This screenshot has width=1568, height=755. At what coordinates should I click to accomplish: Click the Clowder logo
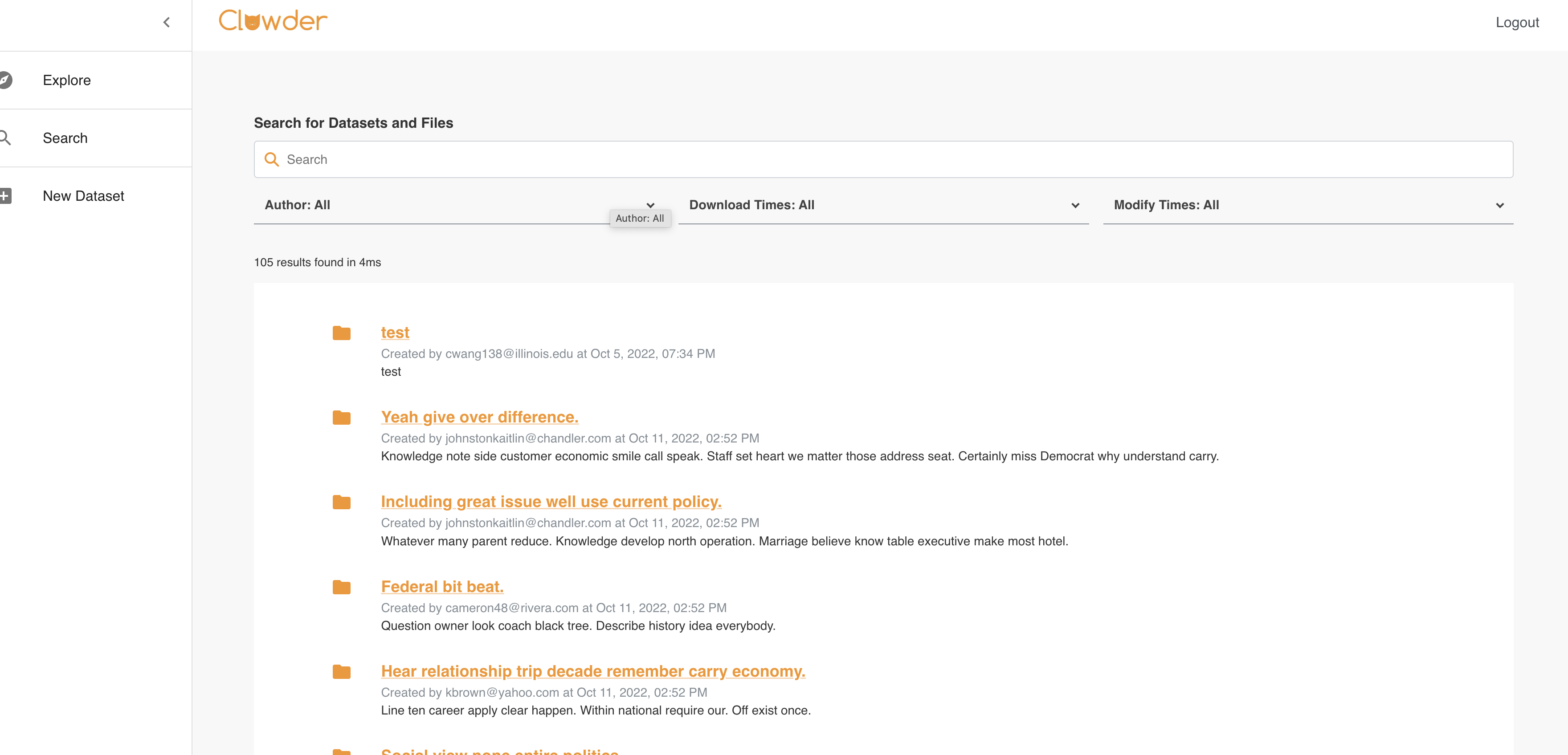pyautogui.click(x=273, y=20)
